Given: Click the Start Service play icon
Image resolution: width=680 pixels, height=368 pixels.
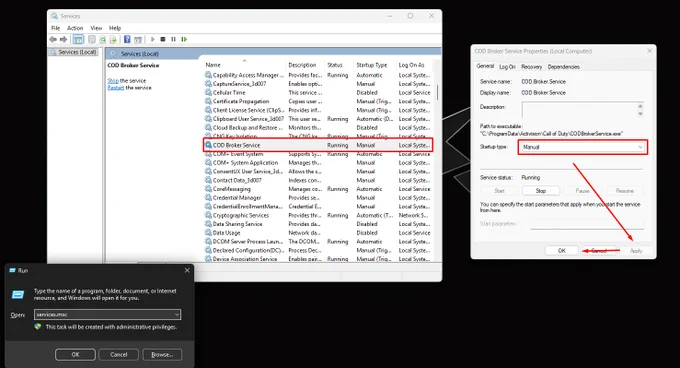Looking at the screenshot, I should [x=153, y=39].
